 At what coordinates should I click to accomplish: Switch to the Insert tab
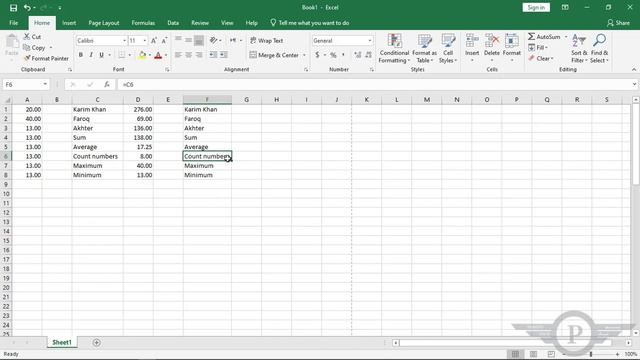(x=69, y=23)
